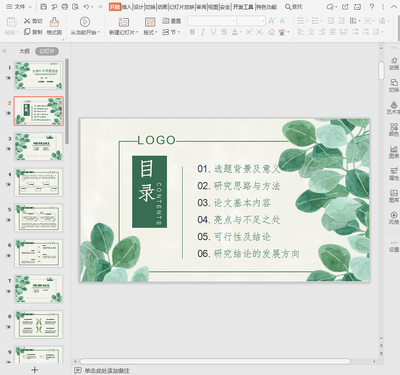Click the Save icon in the quick access bar
This screenshot has height=375, width=400.
coord(43,7)
